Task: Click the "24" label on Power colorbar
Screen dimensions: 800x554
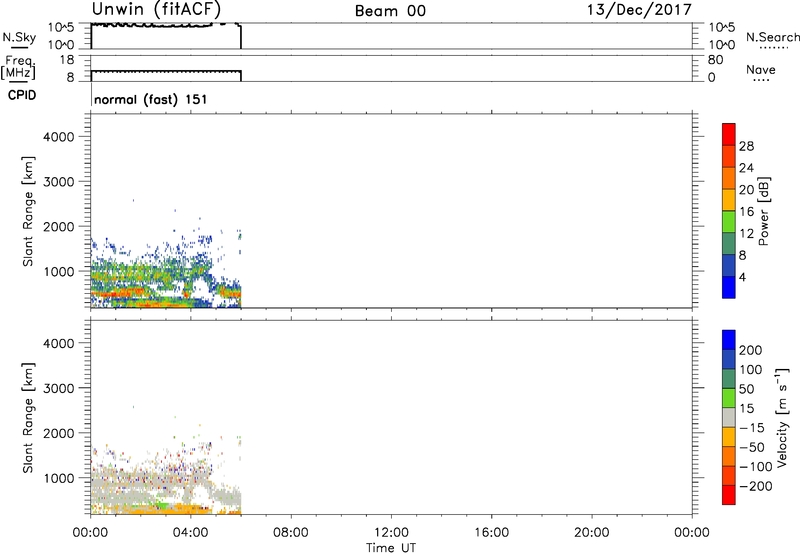Action: click(x=746, y=168)
